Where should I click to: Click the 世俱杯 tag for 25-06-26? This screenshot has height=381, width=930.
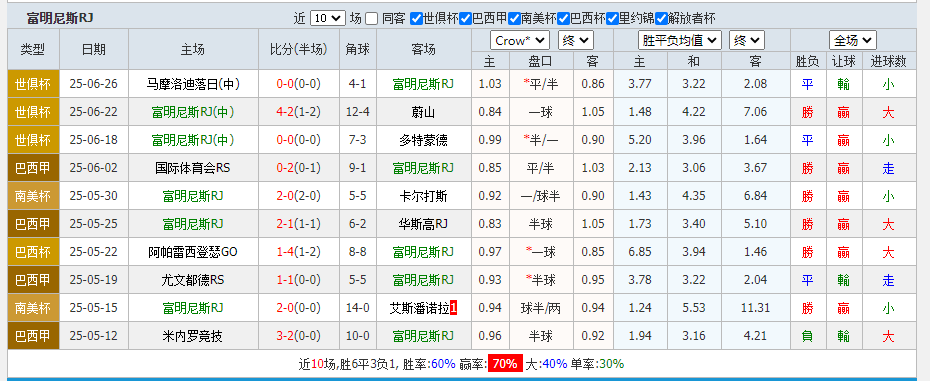click(x=33, y=84)
